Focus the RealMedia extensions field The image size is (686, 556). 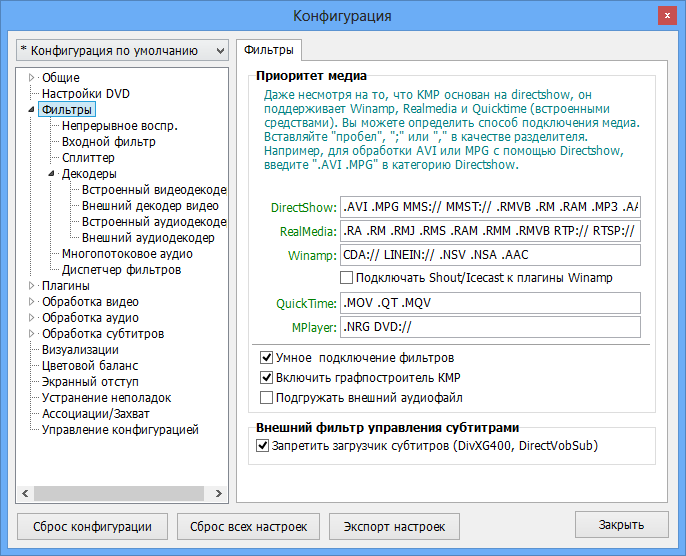pos(490,231)
